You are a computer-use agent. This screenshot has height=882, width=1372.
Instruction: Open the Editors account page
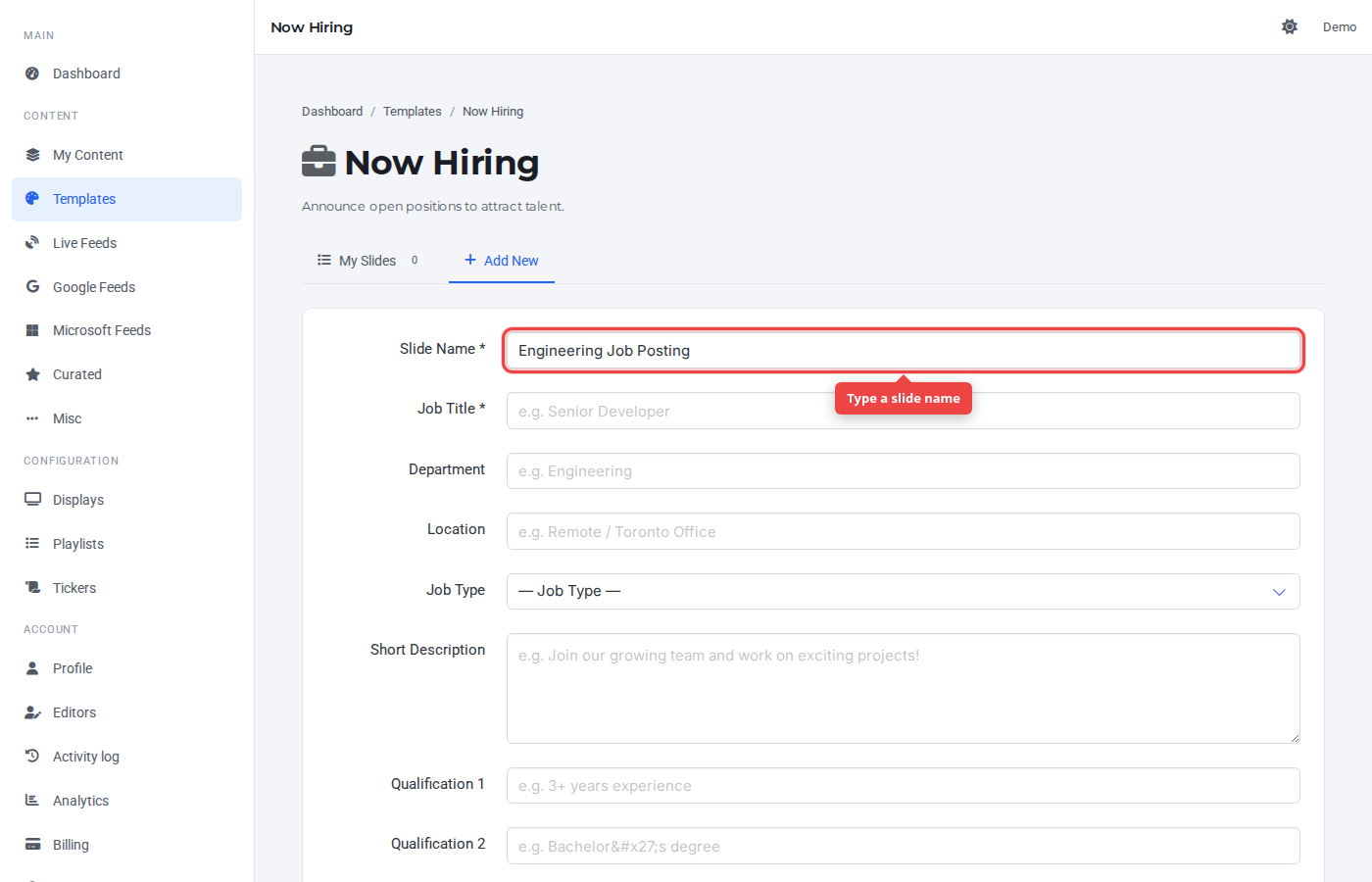[x=126, y=712]
